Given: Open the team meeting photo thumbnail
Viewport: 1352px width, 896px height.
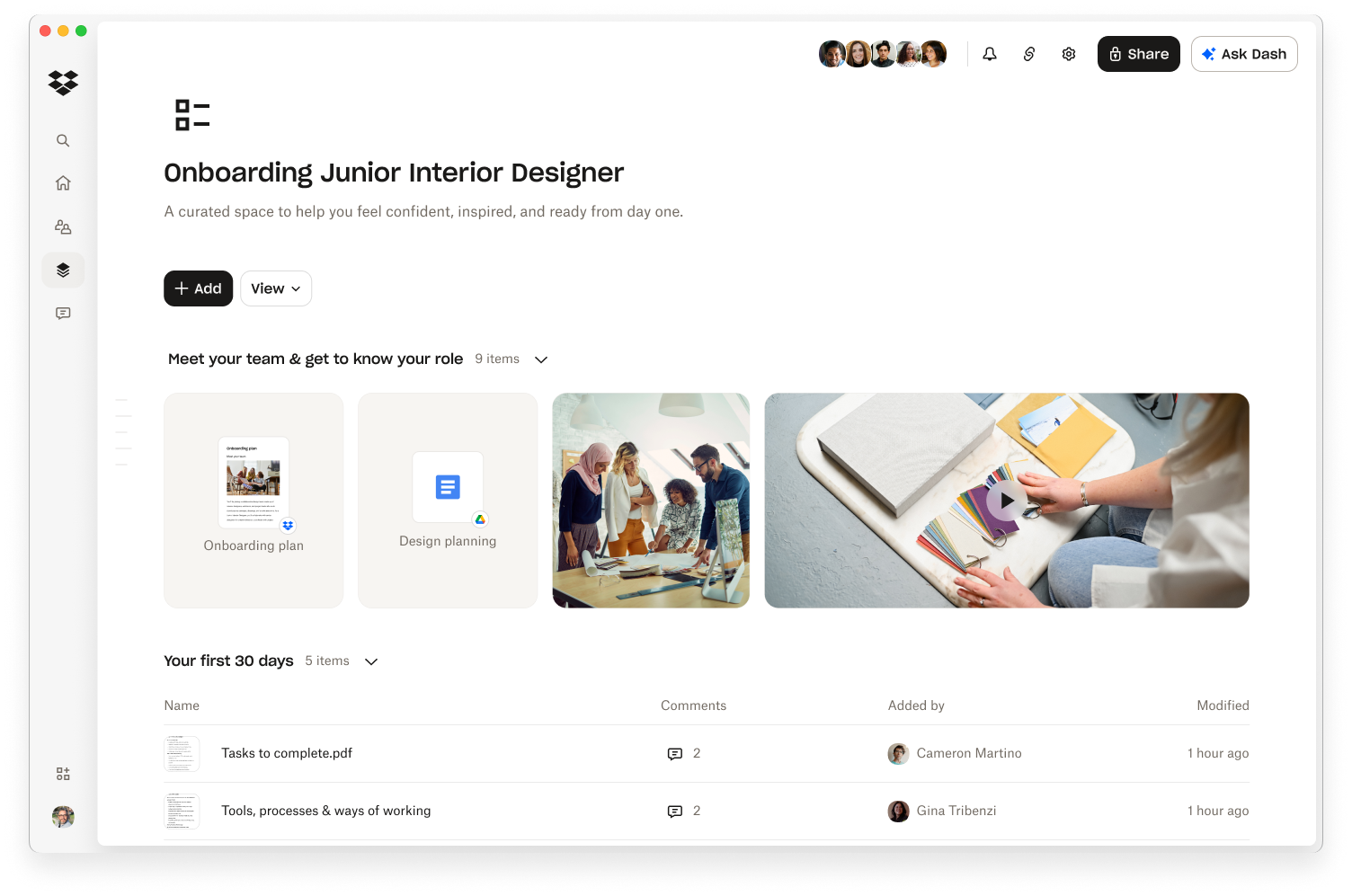Looking at the screenshot, I should 651,501.
